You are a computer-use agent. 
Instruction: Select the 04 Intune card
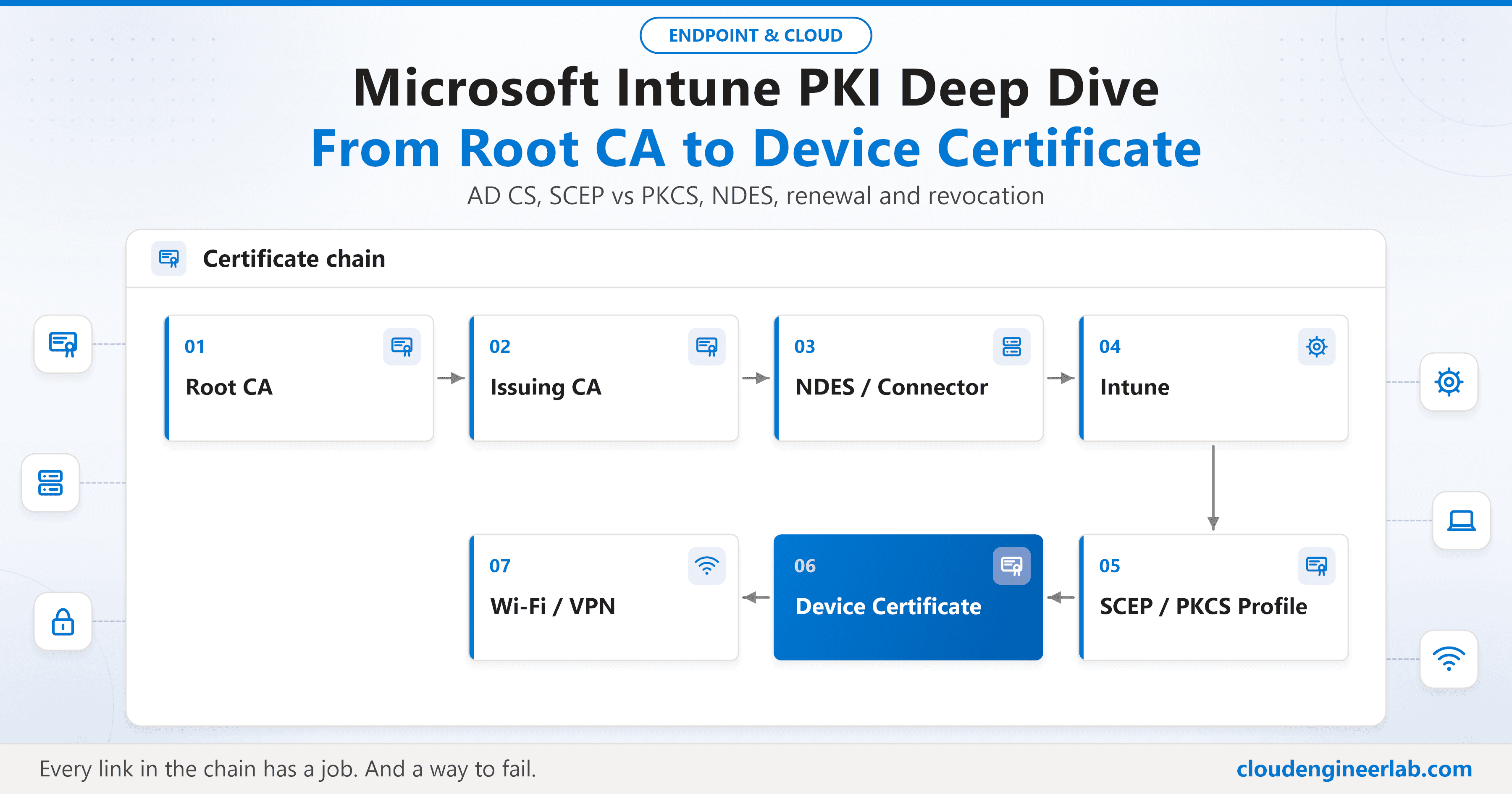1213,378
